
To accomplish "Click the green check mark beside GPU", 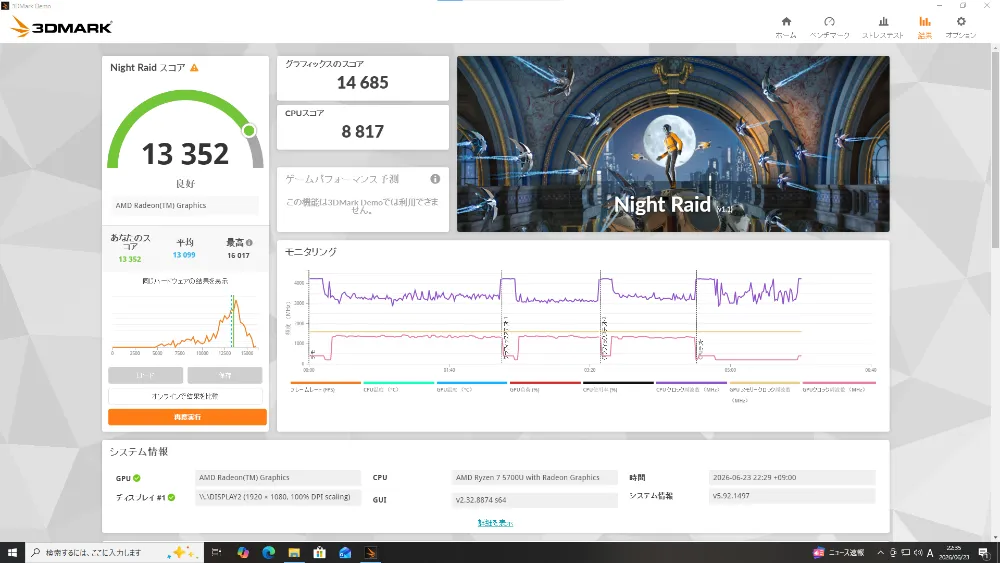I will point(137,478).
